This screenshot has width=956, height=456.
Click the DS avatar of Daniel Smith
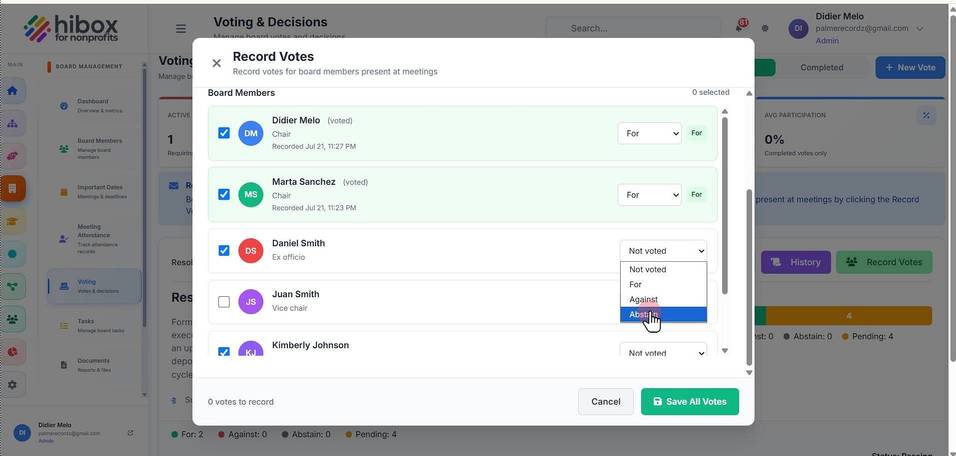pos(251,251)
